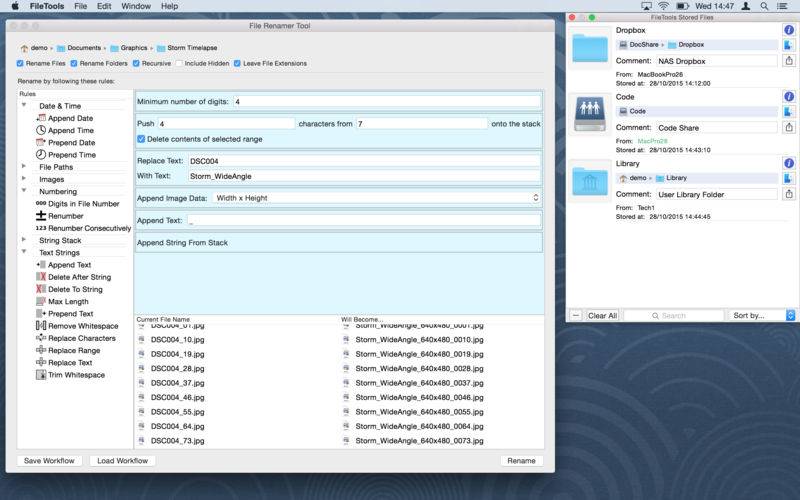Toggle Rename Folders checkbox
800x500 pixels.
74,63
